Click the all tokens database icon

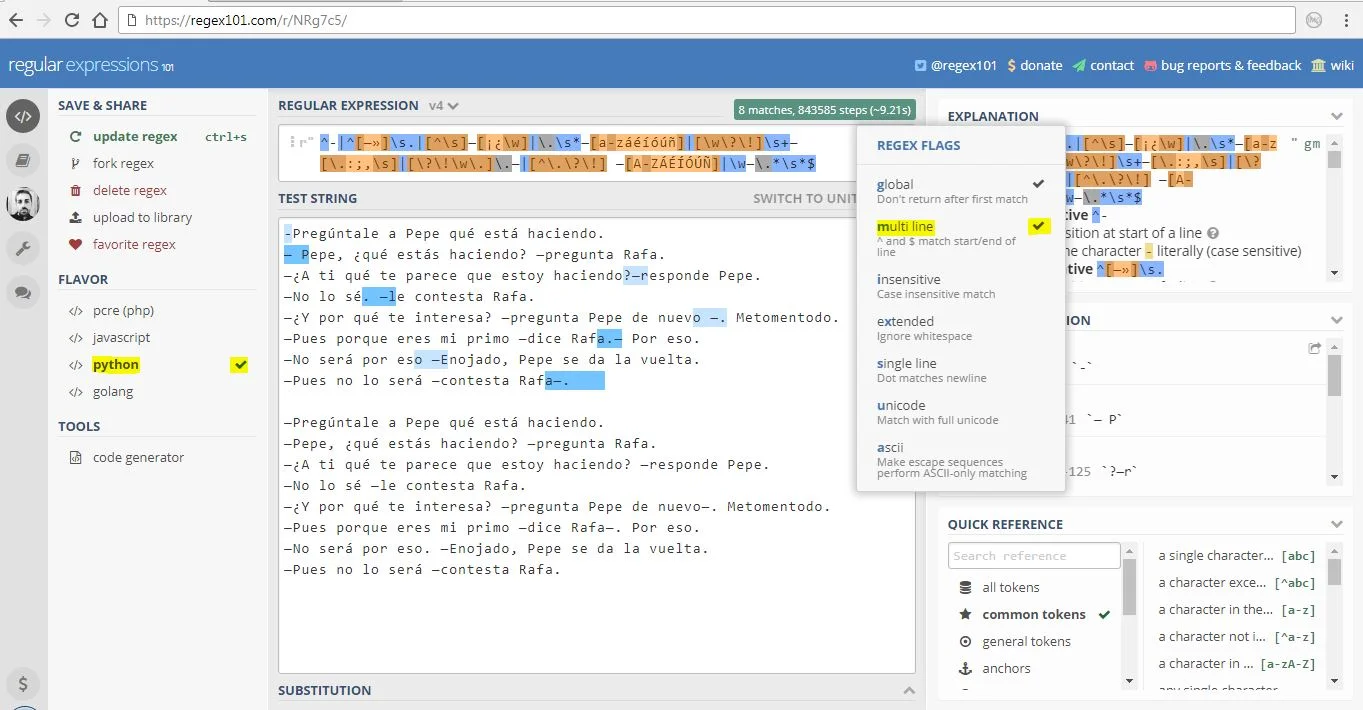965,588
